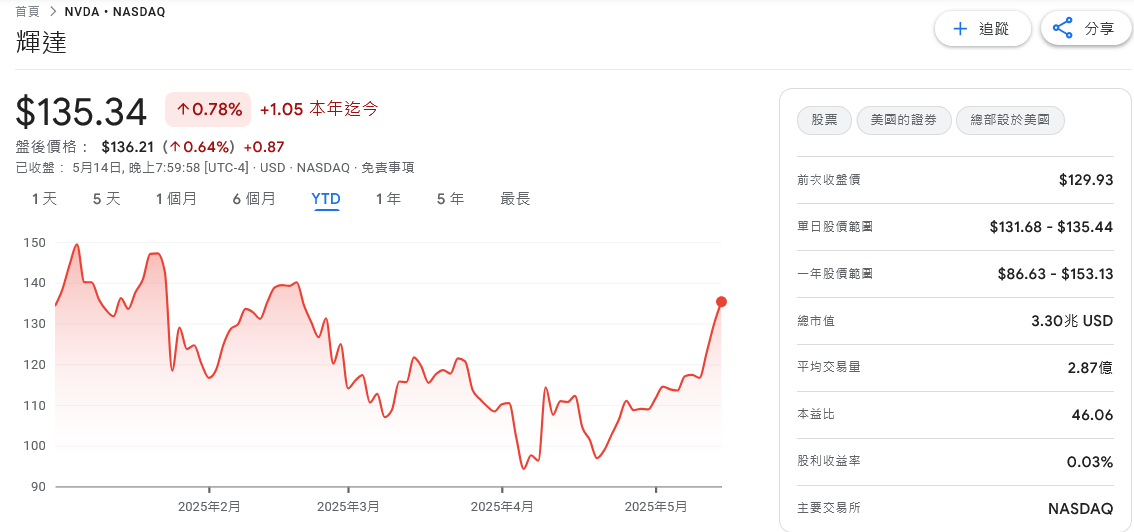The height and width of the screenshot is (532, 1134).
Task: Click the 2025年5月 axis label
Action: click(x=656, y=507)
